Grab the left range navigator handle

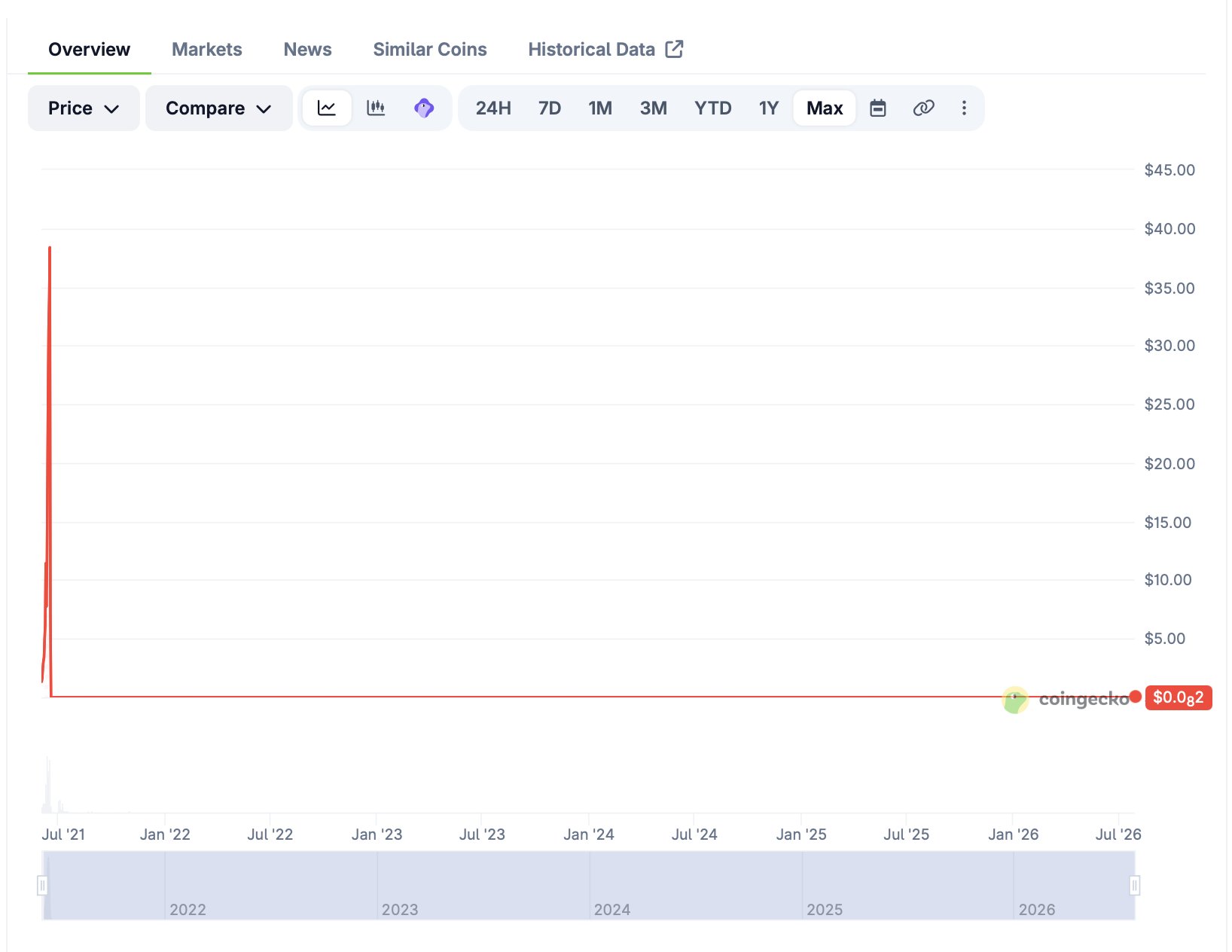pyautogui.click(x=42, y=885)
